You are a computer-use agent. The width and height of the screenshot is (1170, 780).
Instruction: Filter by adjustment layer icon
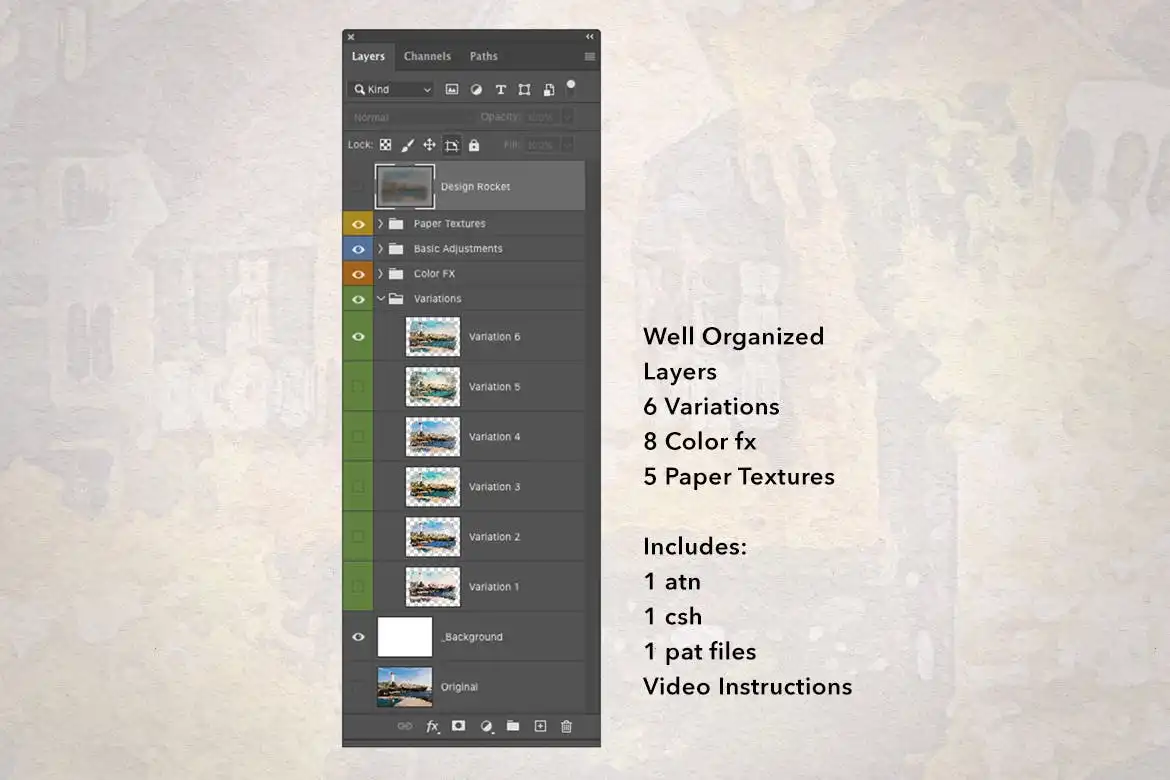coord(476,90)
